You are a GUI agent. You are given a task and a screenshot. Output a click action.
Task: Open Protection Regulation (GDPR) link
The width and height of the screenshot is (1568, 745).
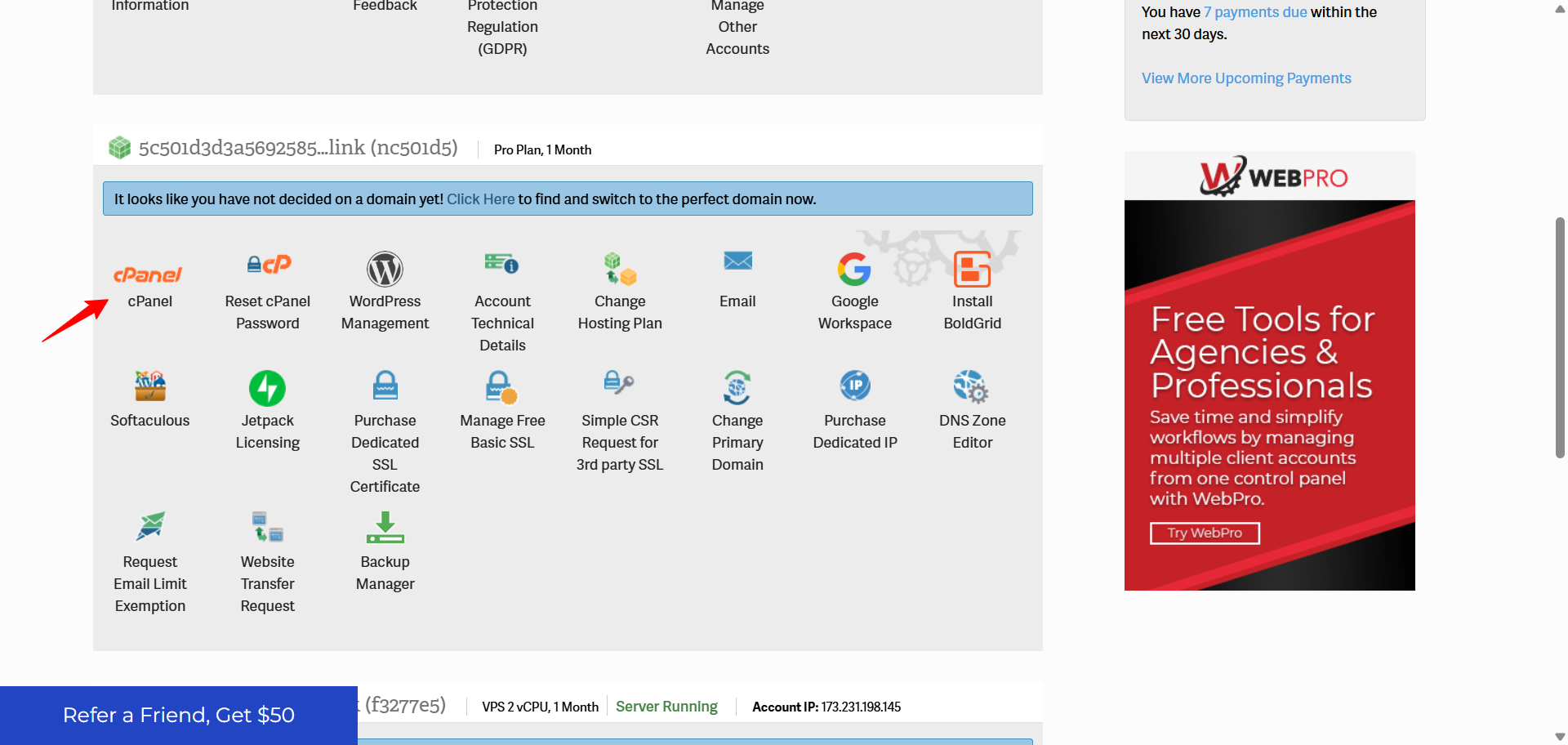502,27
